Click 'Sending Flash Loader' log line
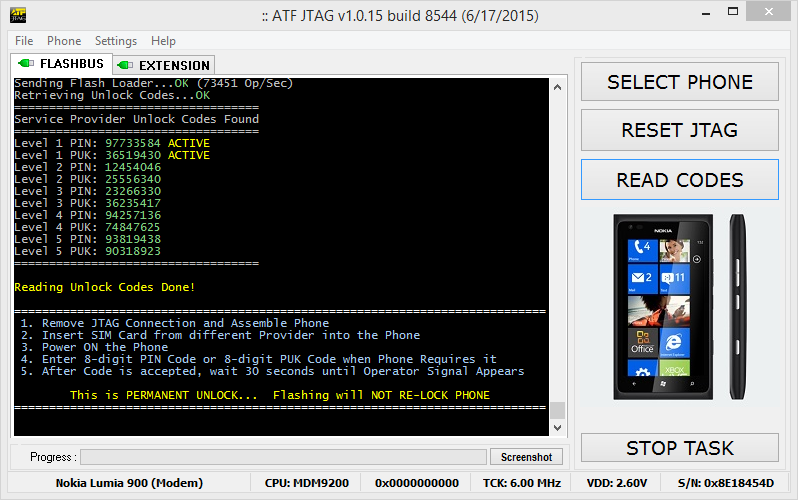The width and height of the screenshot is (798, 500). click(x=154, y=83)
